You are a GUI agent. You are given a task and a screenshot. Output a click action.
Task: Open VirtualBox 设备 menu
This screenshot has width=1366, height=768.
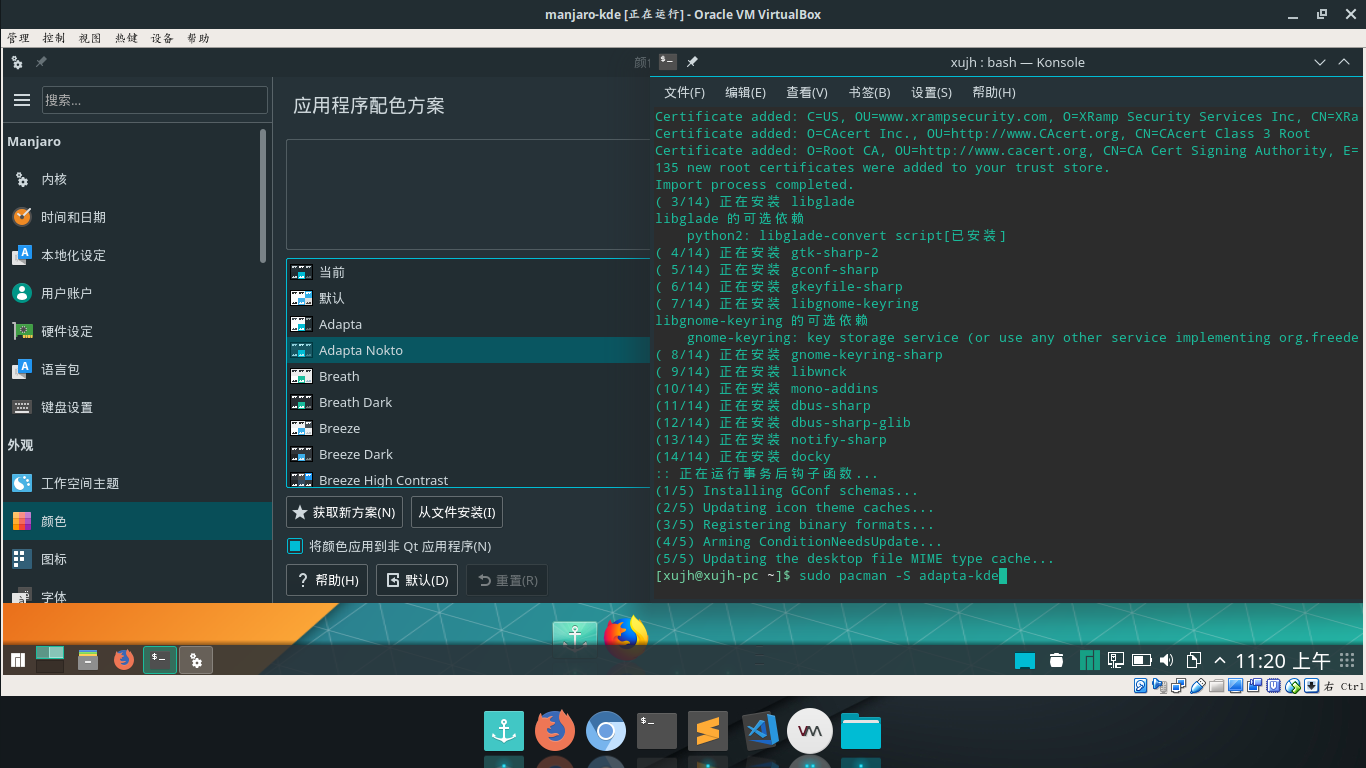162,38
